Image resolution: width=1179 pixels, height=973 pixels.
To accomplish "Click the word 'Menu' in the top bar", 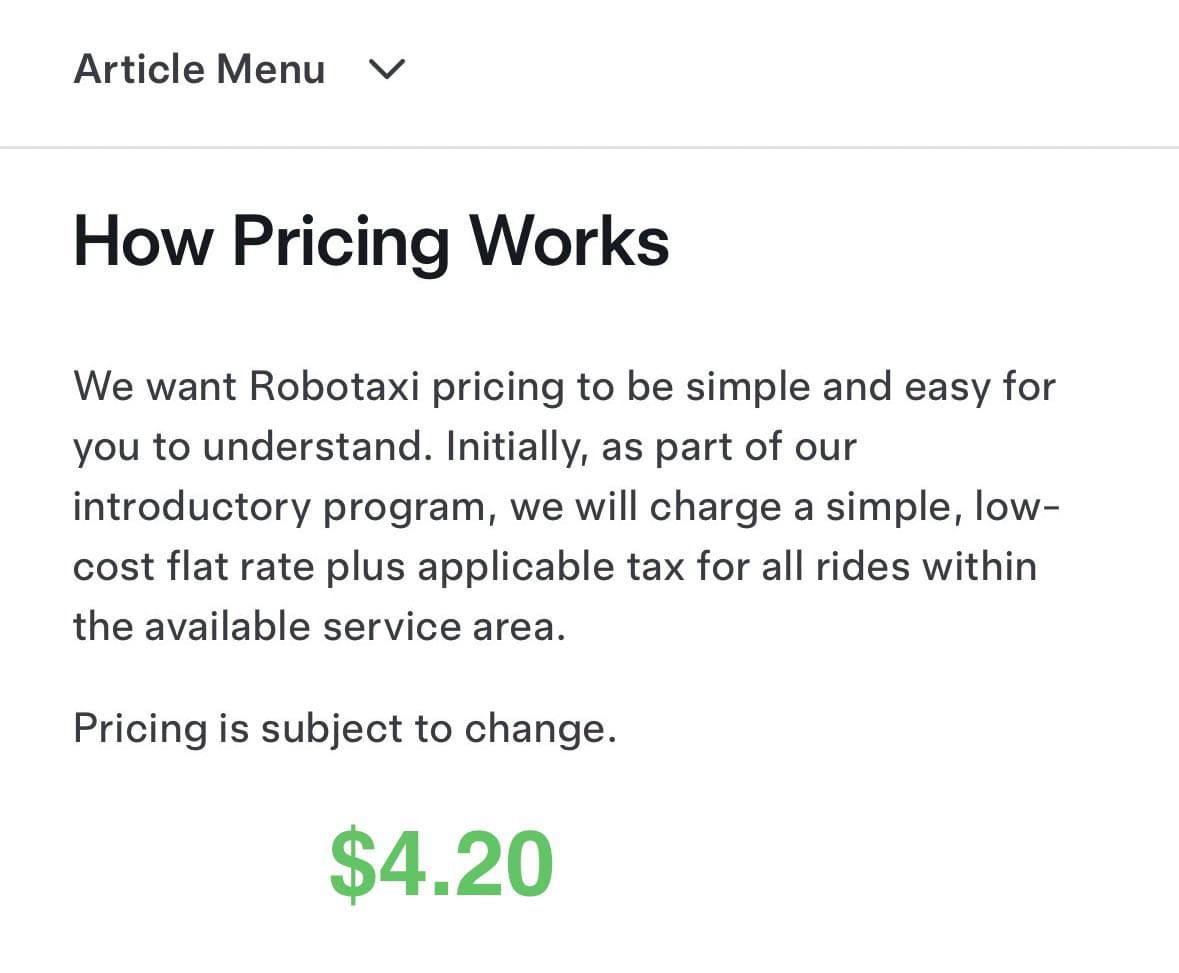I will pyautogui.click(x=271, y=69).
